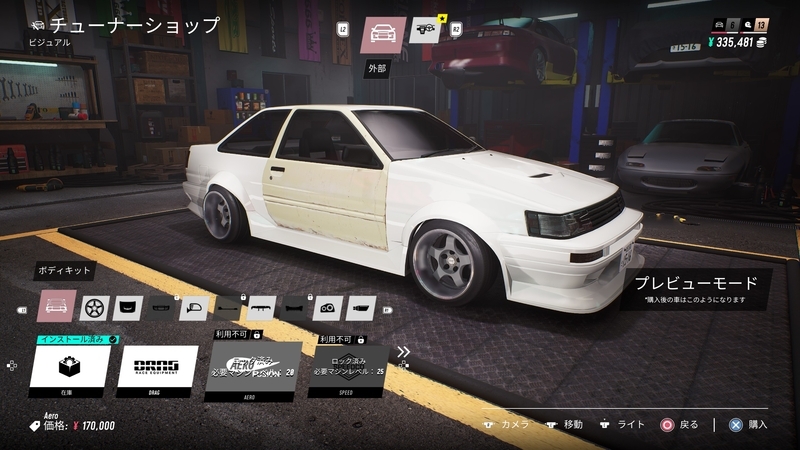Select the locked rear bumper category

294,308
